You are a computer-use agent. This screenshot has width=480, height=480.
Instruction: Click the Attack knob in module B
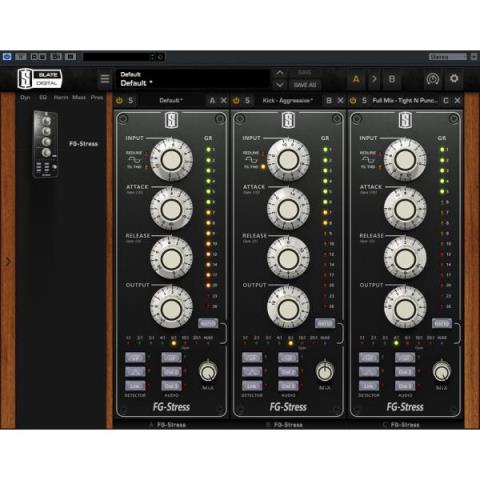(x=288, y=209)
